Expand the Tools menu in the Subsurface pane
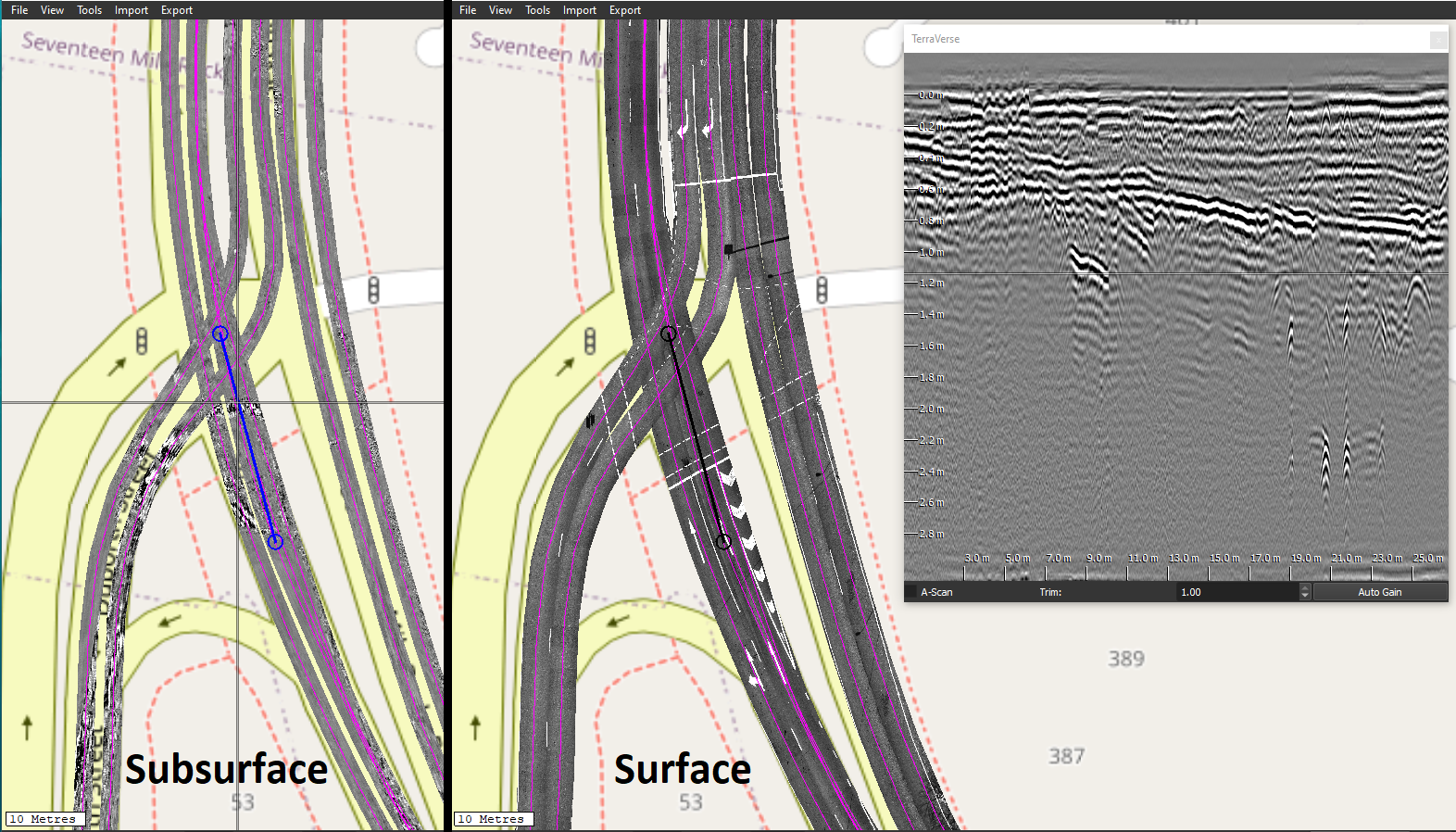Screen dimensions: 1456x832 click(x=89, y=10)
